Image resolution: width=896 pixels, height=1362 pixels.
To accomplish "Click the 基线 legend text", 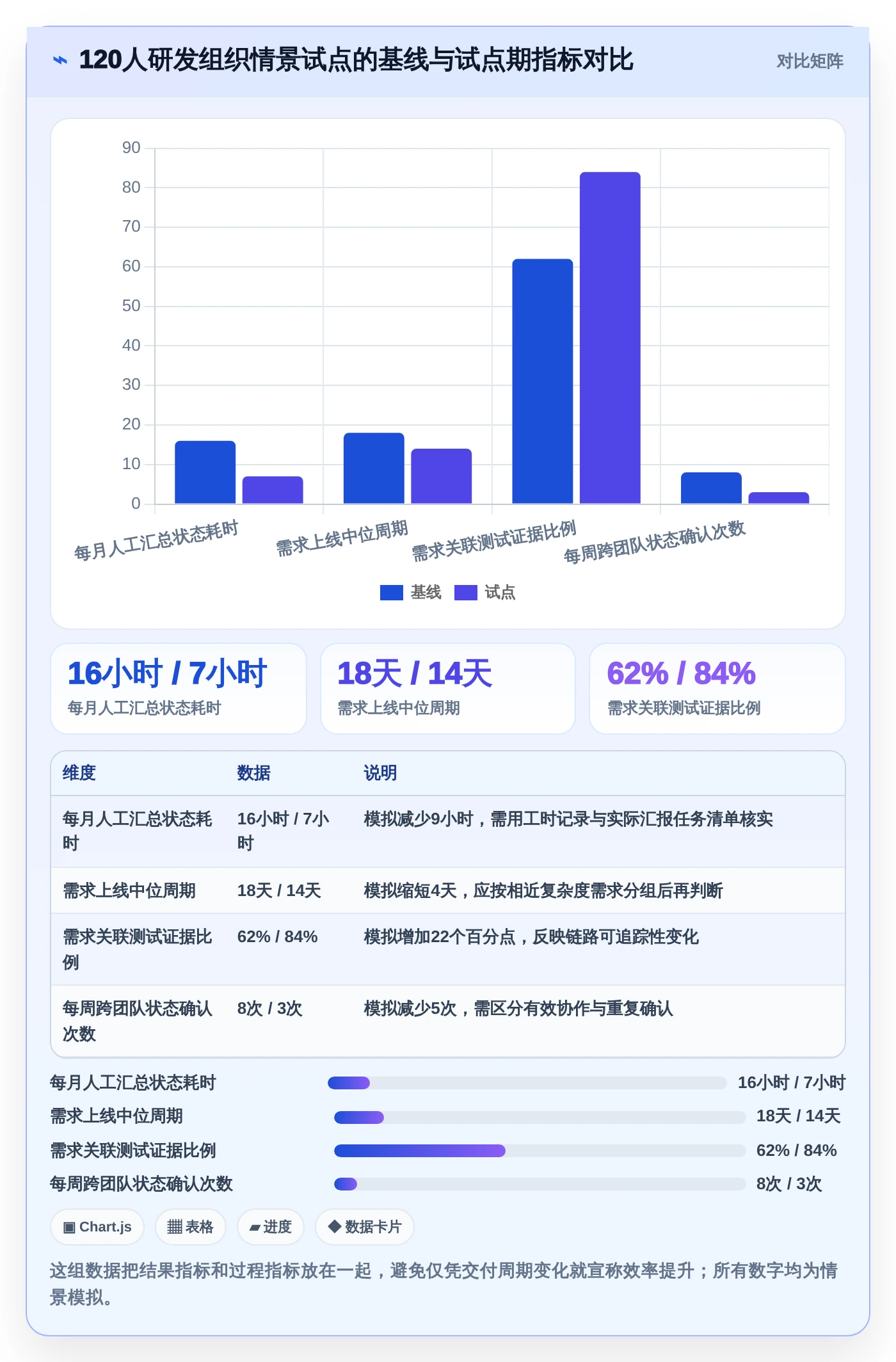I will tap(426, 593).
